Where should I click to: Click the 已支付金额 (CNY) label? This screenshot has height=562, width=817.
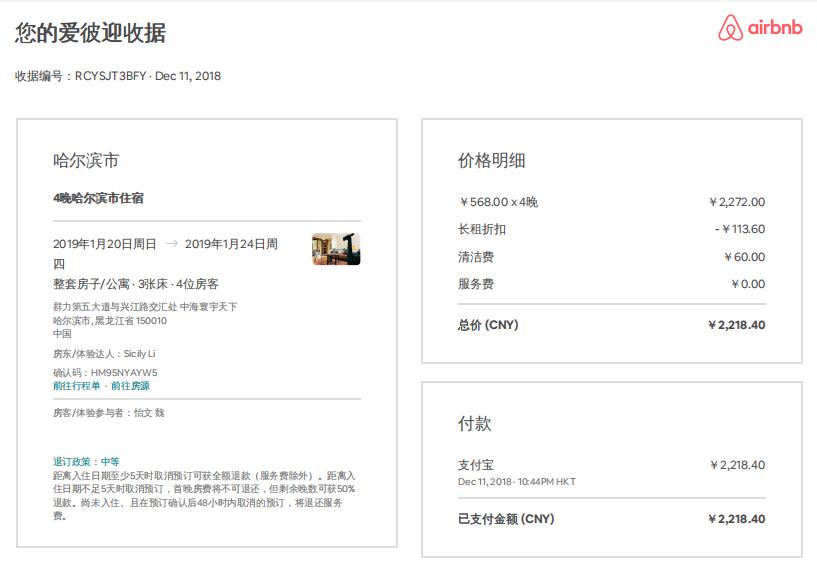coord(506,519)
